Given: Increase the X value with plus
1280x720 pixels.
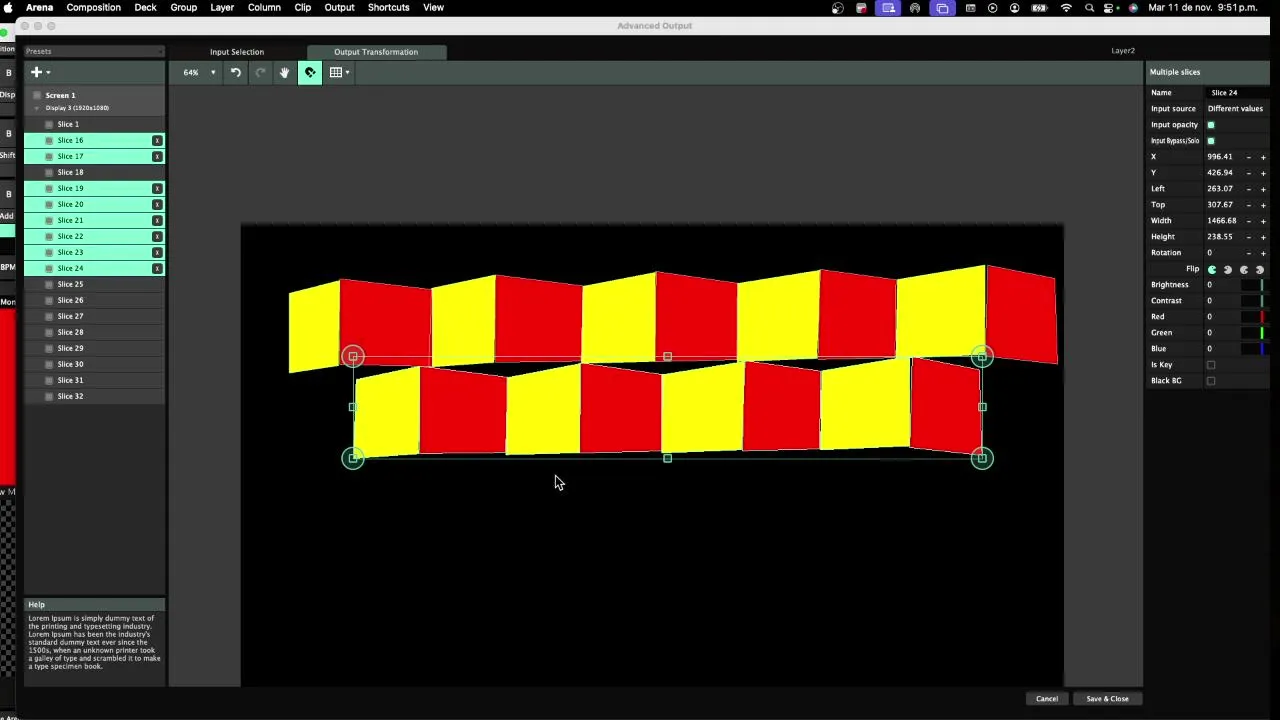Looking at the screenshot, I should (x=1263, y=157).
